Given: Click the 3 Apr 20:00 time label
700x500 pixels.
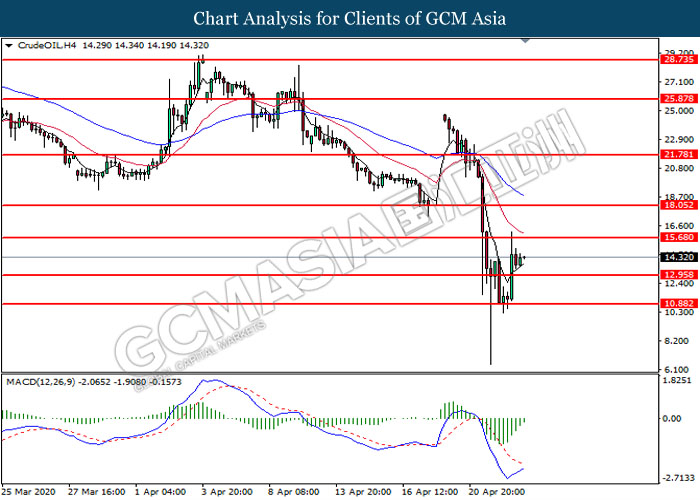Looking at the screenshot, I should pyautogui.click(x=227, y=492).
